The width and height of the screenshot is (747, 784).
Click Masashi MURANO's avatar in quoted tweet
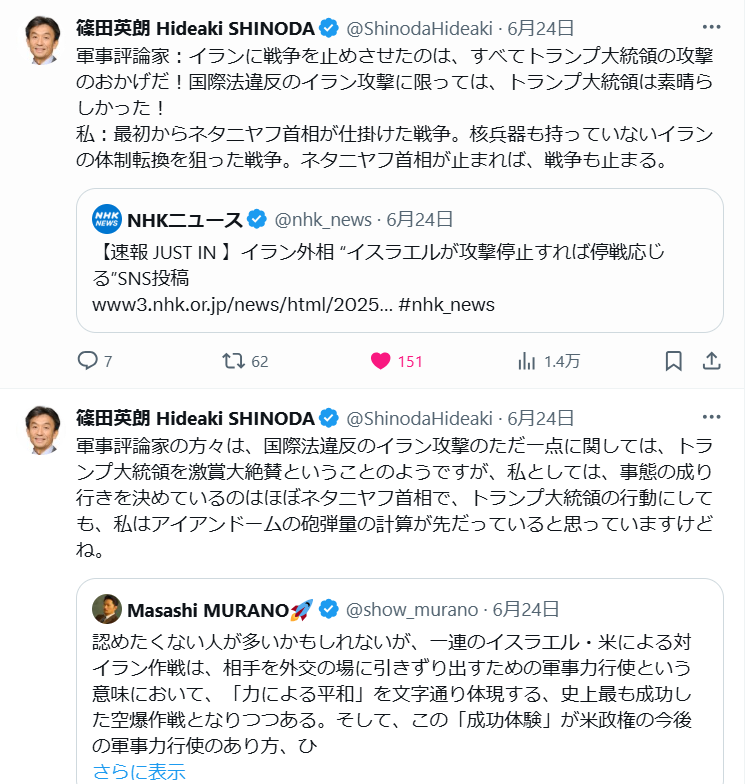point(107,608)
